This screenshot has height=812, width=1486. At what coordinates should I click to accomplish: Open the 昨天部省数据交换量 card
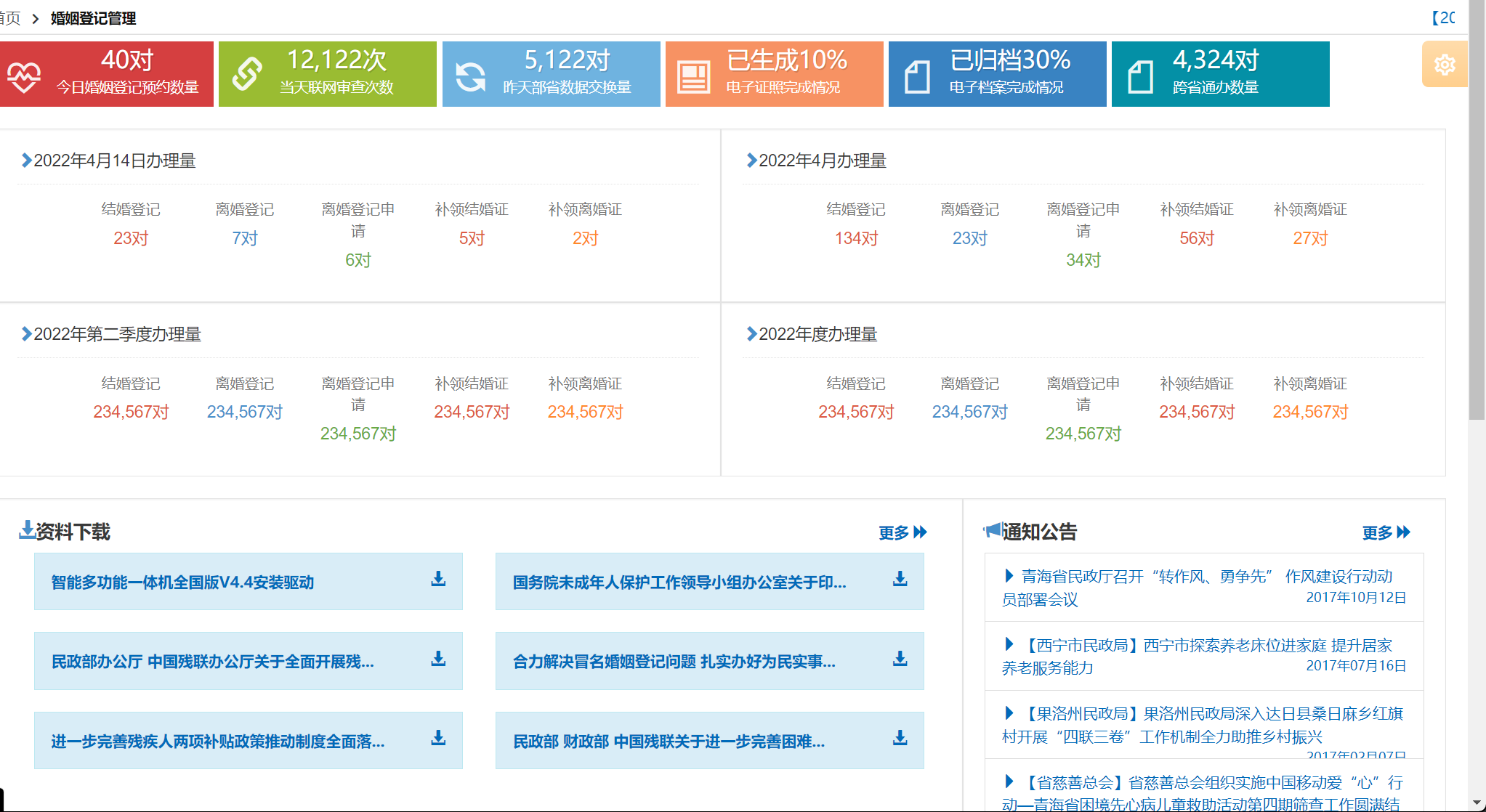pyautogui.click(x=552, y=74)
